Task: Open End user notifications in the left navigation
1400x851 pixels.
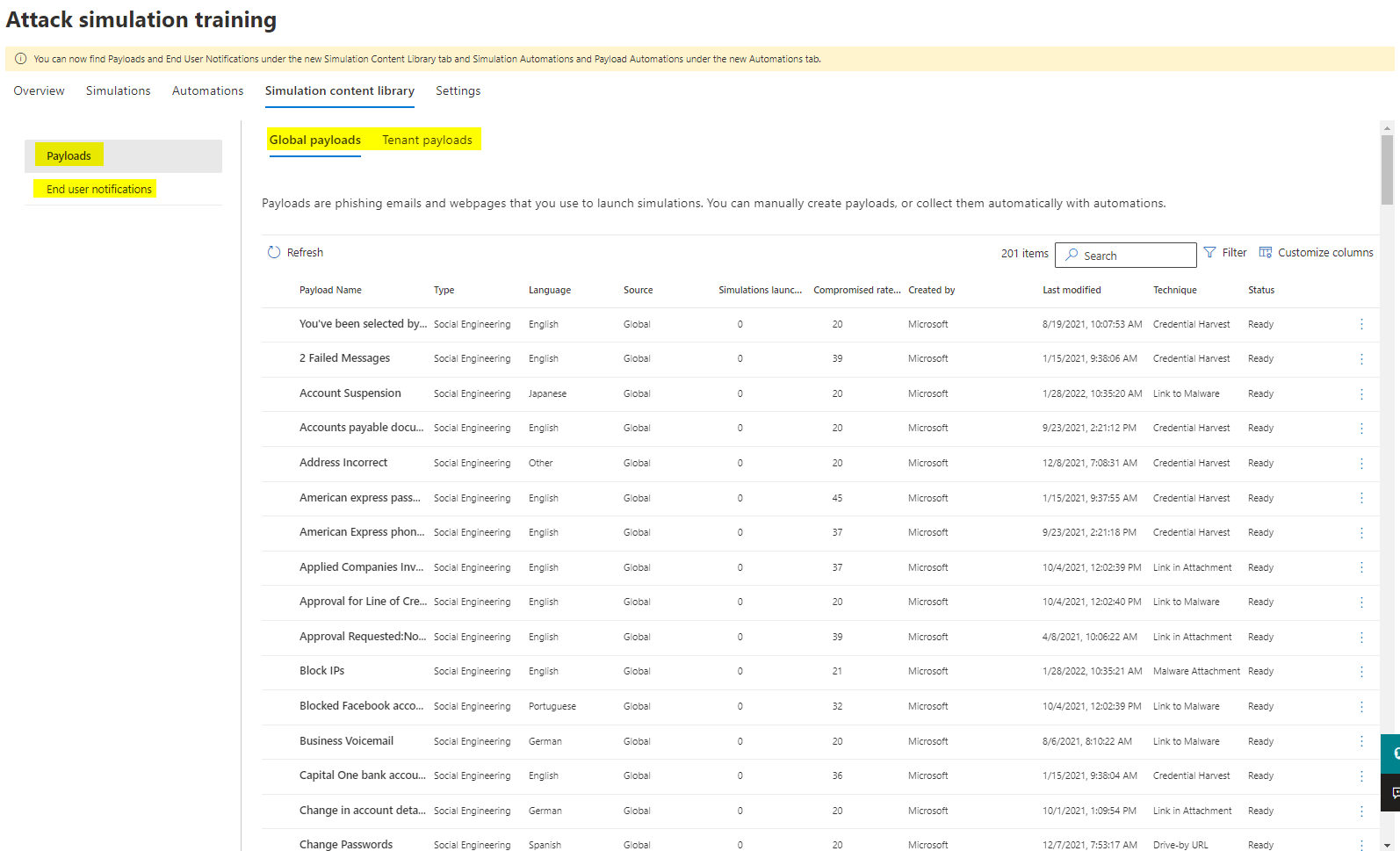Action: (x=123, y=190)
